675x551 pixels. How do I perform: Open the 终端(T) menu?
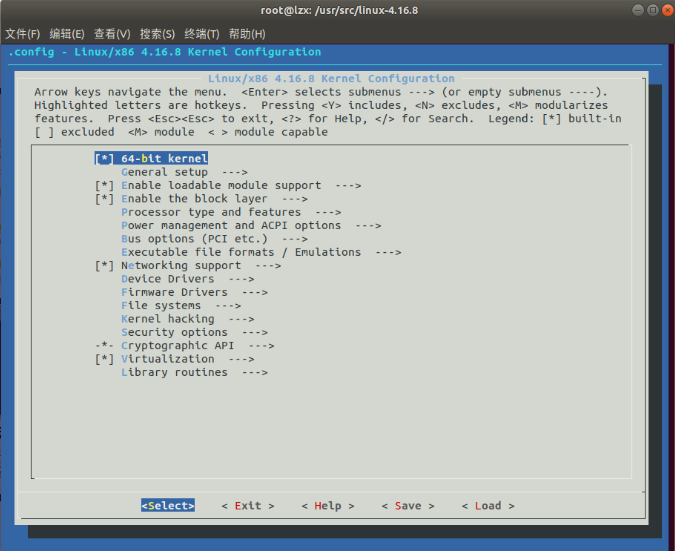pos(202,34)
